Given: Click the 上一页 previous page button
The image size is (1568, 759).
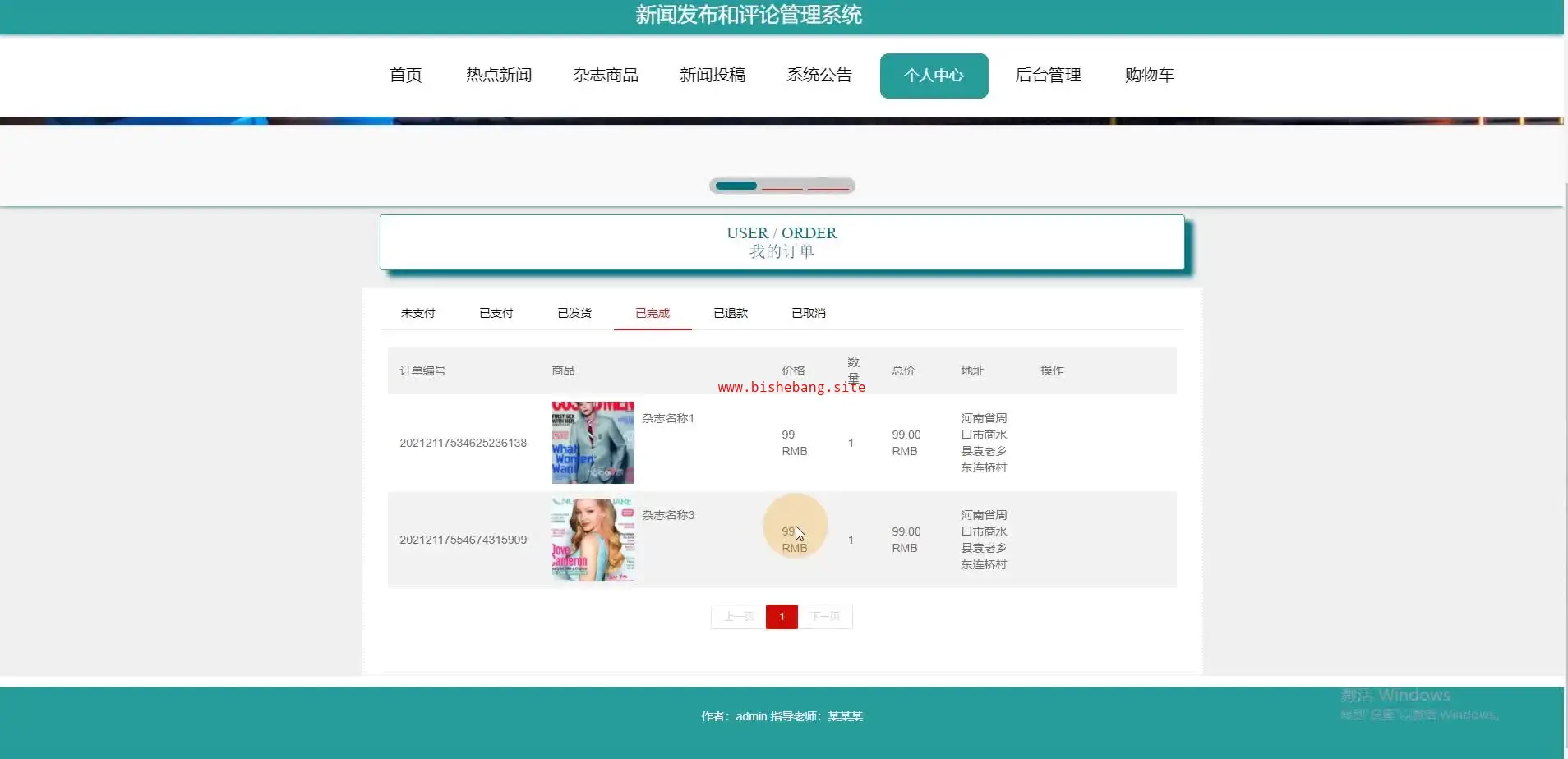Looking at the screenshot, I should click(x=738, y=617).
